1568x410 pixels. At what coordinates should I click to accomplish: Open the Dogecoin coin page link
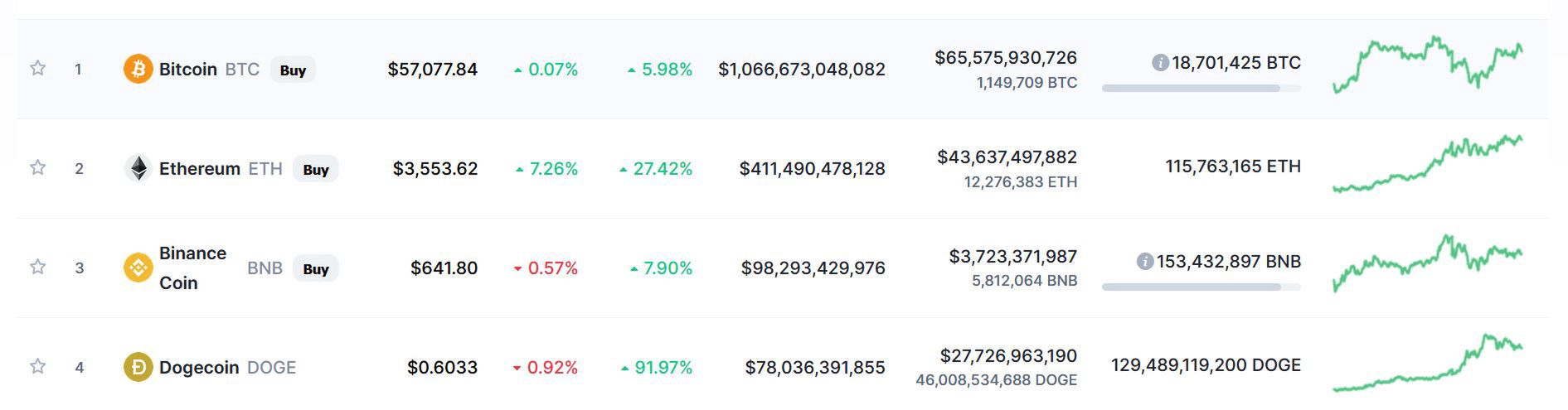pos(199,368)
